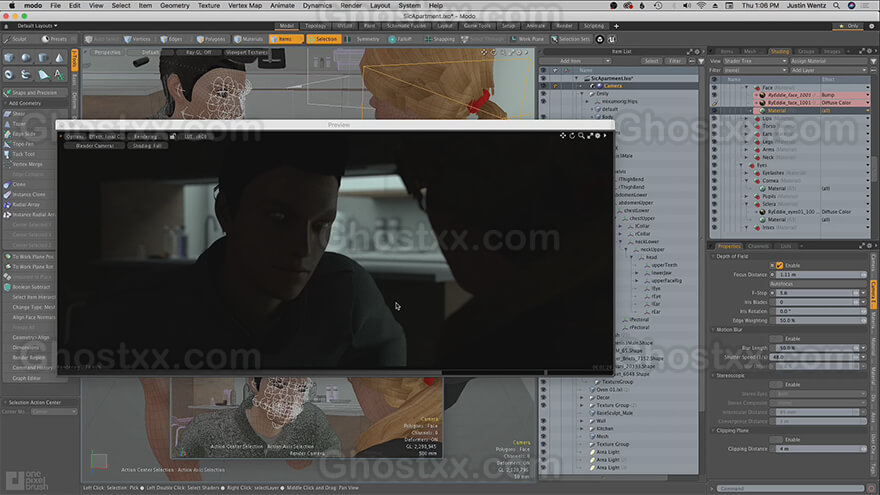Toggle visibility eye of Torso material
This screenshot has height=495, width=880.
tap(714, 126)
